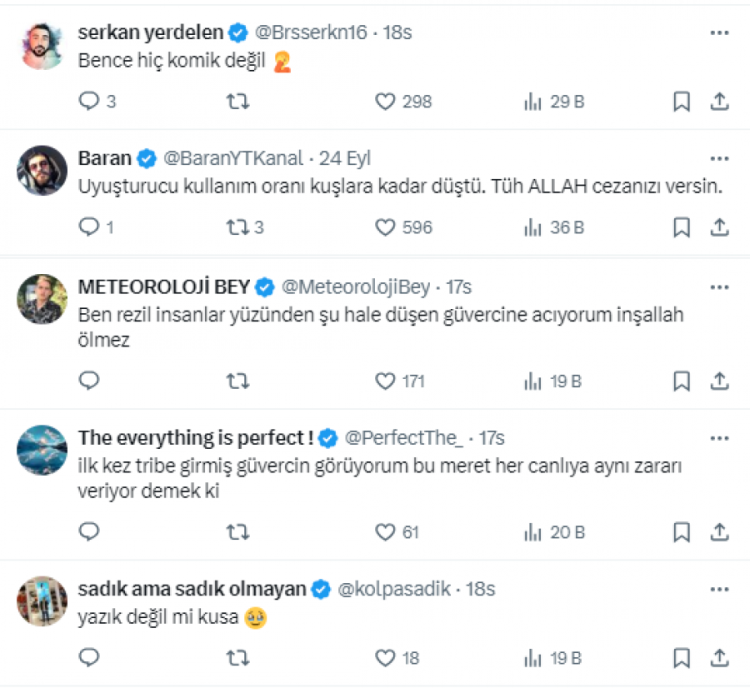
Task: Bookmark Baran's tweet
Action: 681,228
